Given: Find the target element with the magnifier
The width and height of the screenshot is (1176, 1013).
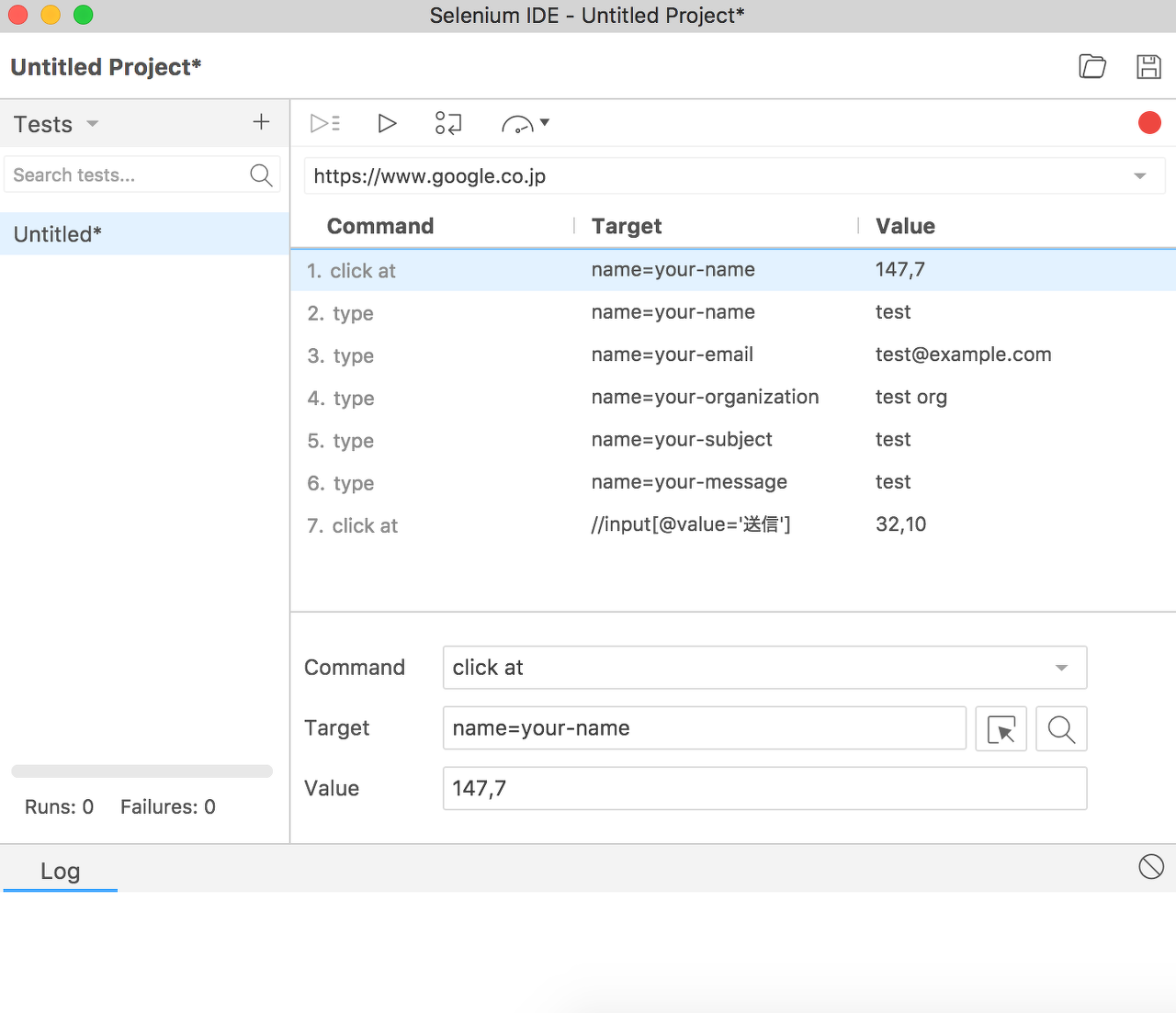Looking at the screenshot, I should point(1061,728).
